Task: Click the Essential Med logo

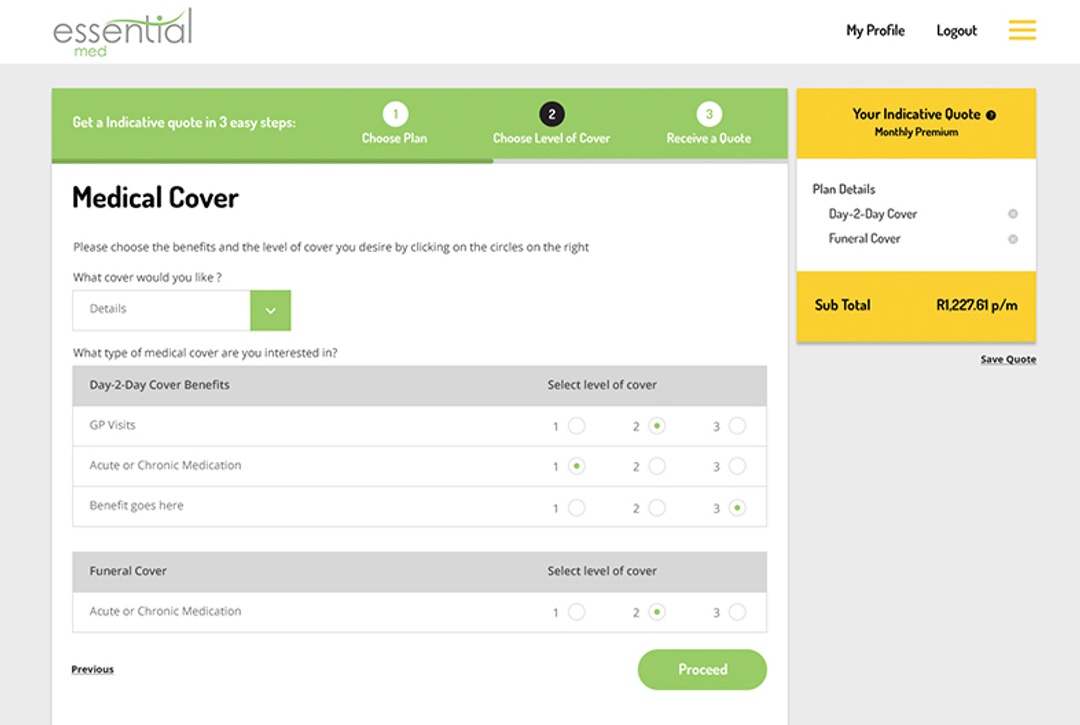Action: (122, 32)
